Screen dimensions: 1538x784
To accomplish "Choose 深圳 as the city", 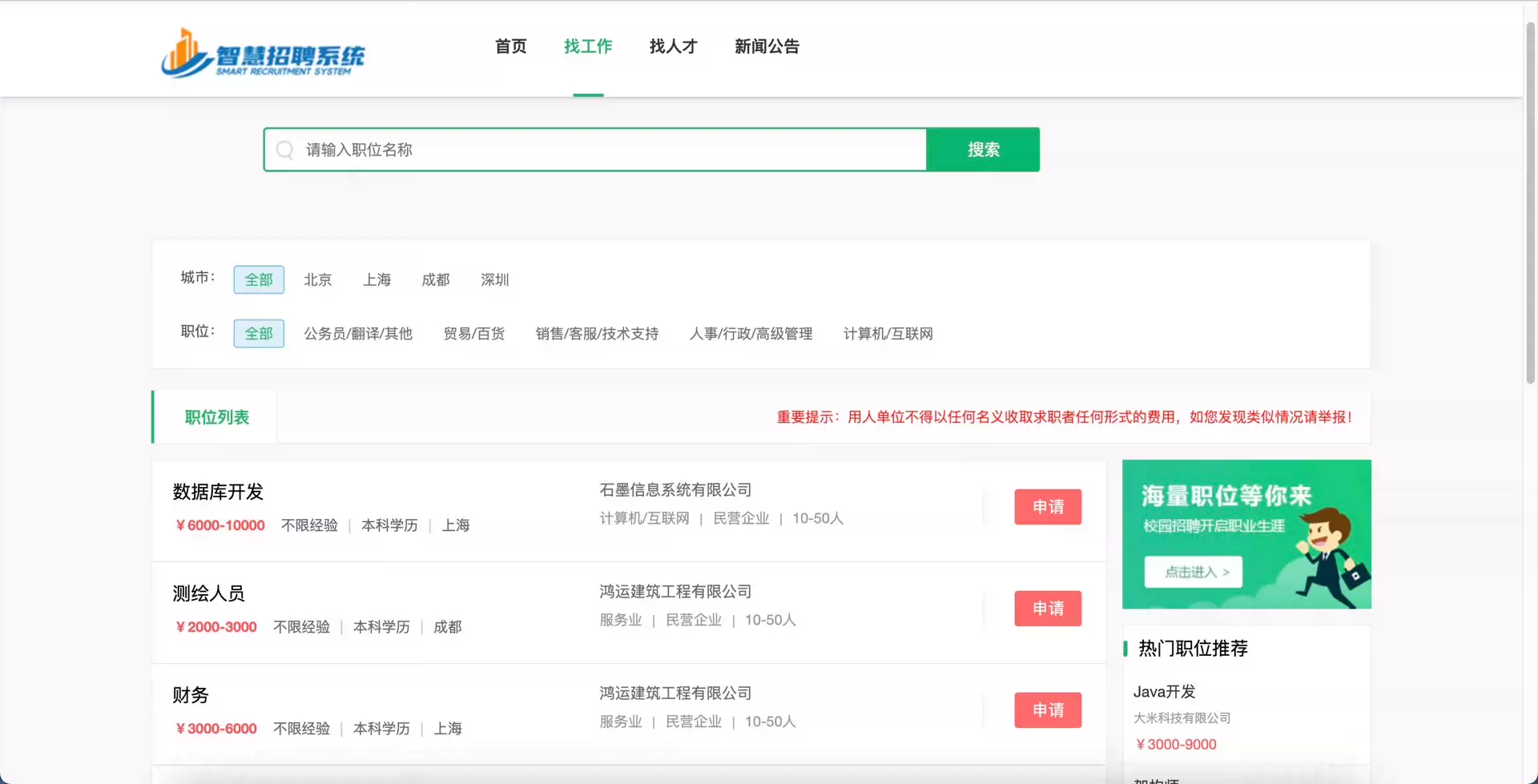I will [x=494, y=279].
